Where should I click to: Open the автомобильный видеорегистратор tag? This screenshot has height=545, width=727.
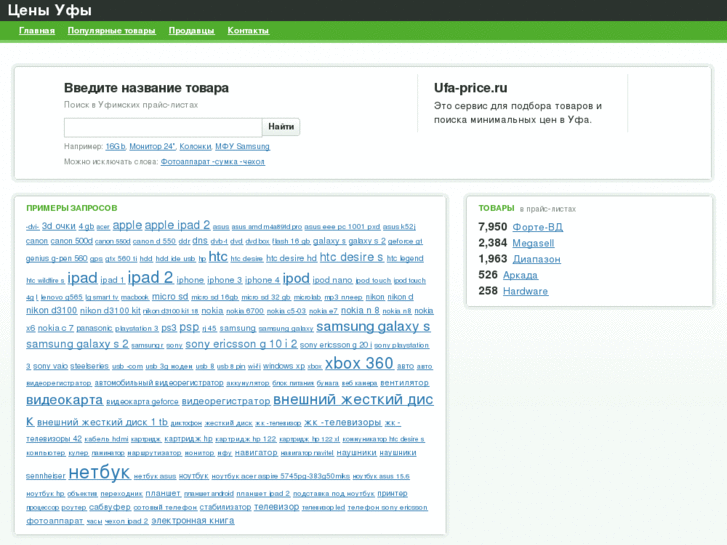pyautogui.click(x=159, y=383)
